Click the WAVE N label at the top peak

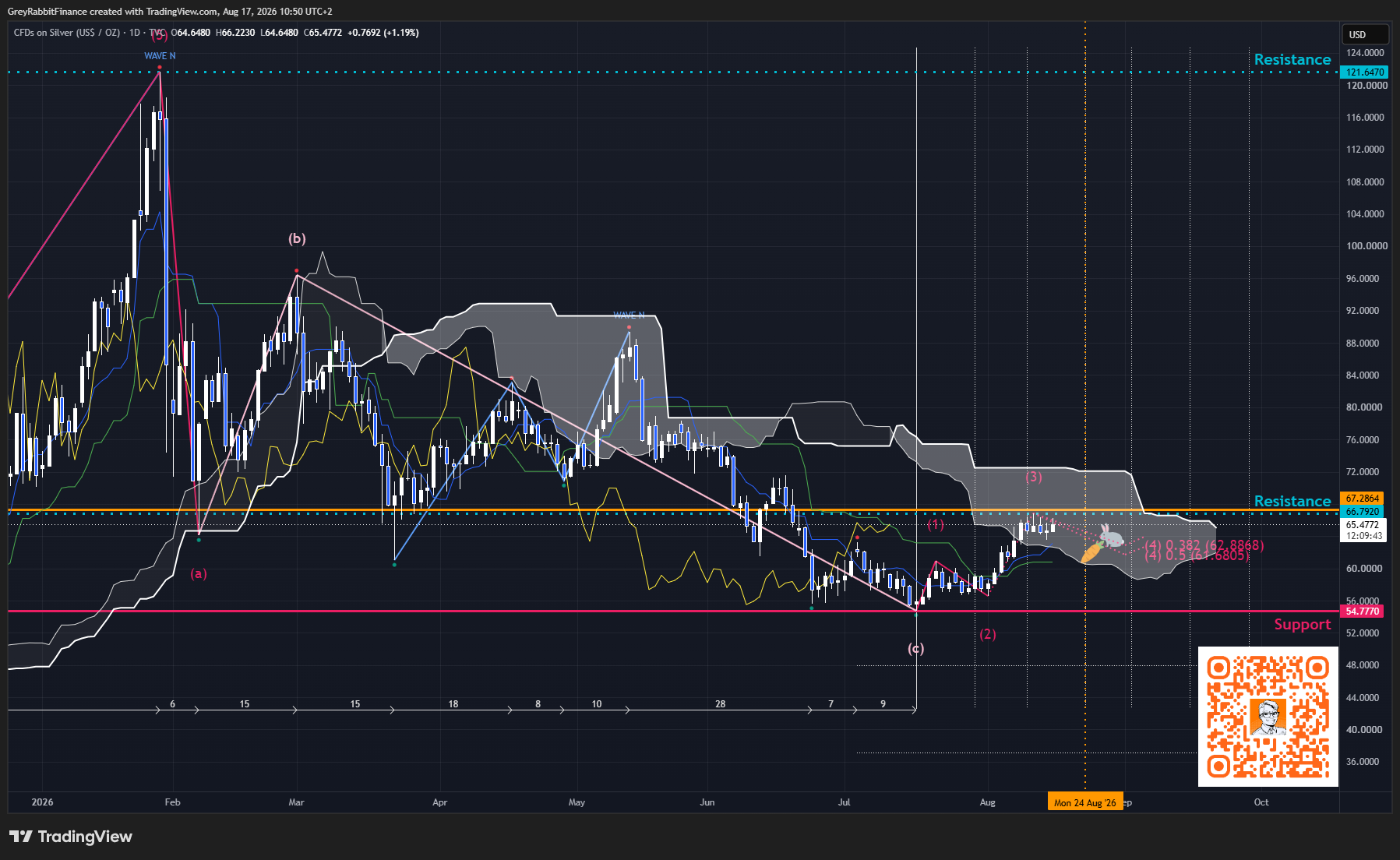pos(160,56)
